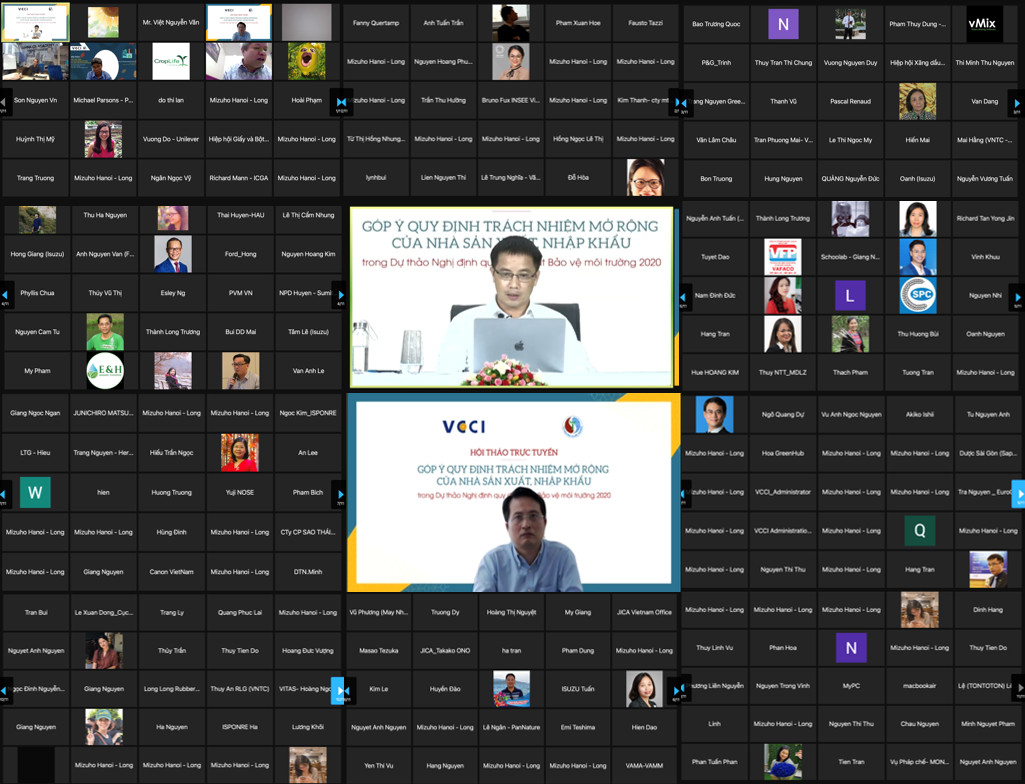Click the vMix logo participant tile
Image resolution: width=1025 pixels, height=784 pixels.
click(985, 24)
